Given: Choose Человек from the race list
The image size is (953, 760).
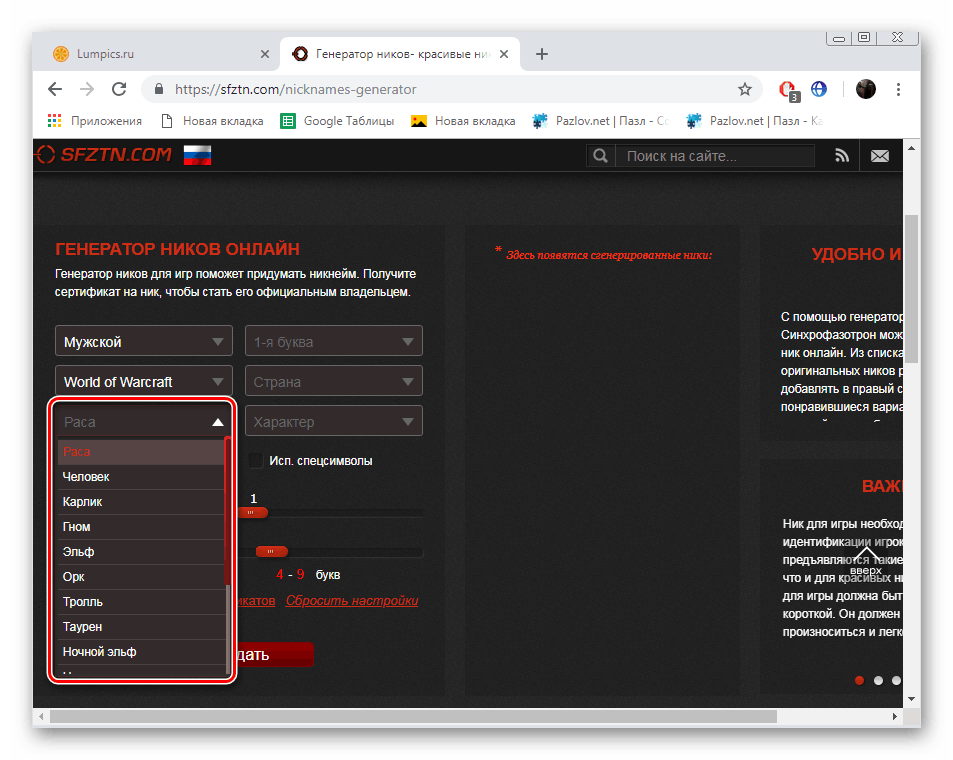Looking at the screenshot, I should coord(141,477).
